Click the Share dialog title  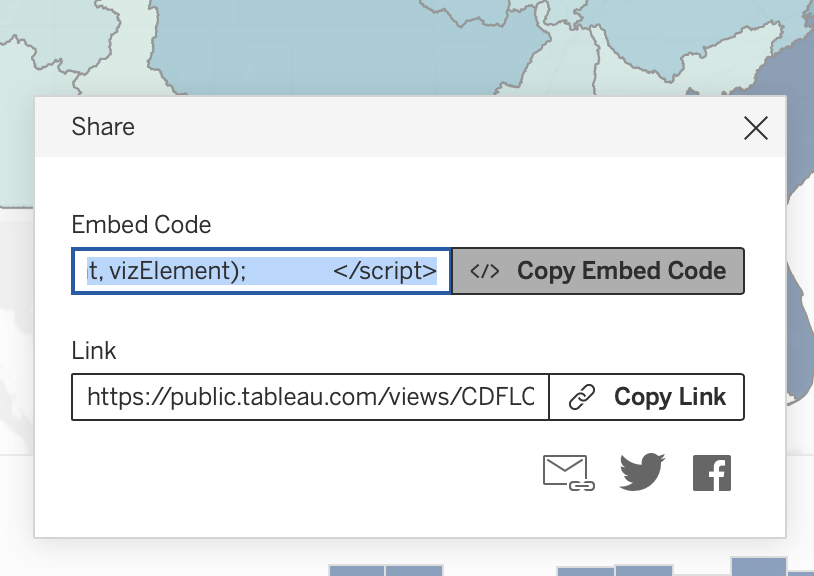click(103, 127)
